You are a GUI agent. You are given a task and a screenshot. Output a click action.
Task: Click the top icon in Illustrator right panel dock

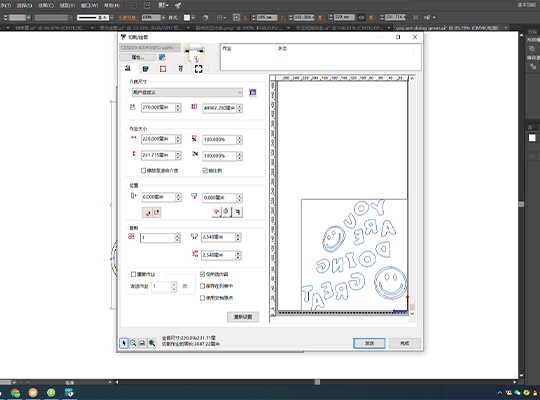532,49
